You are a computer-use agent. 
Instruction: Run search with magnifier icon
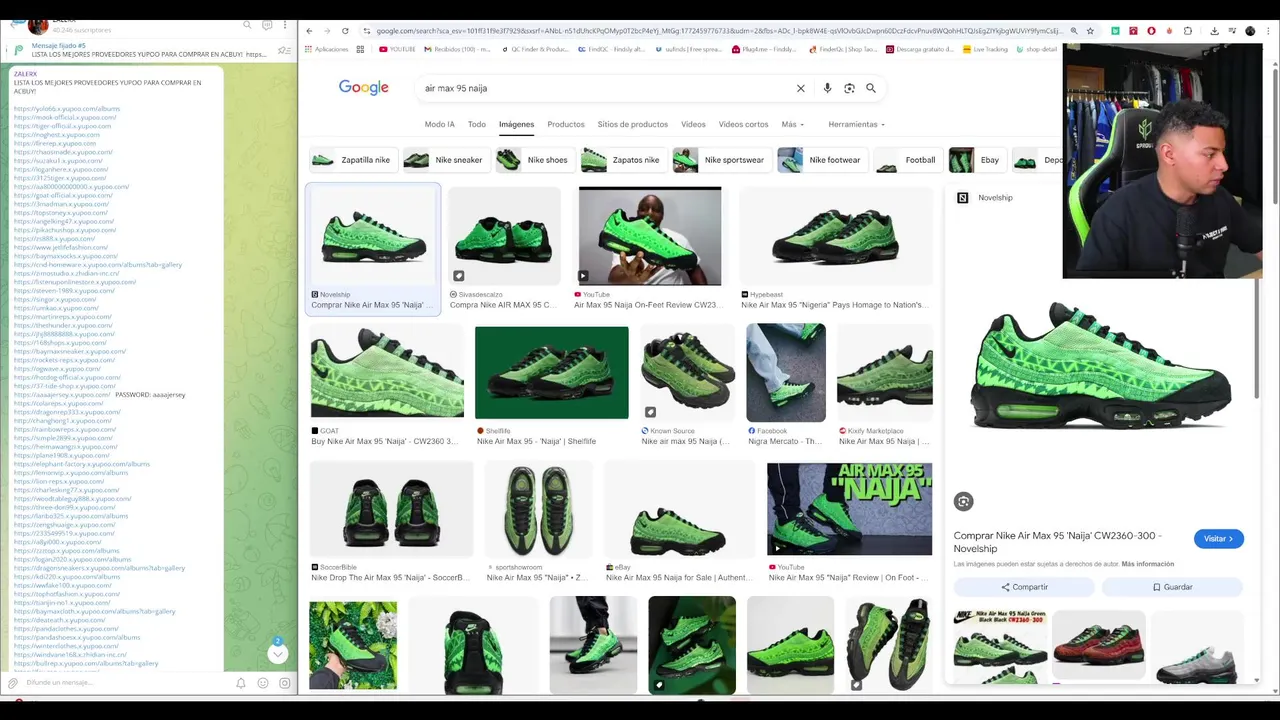coord(871,88)
